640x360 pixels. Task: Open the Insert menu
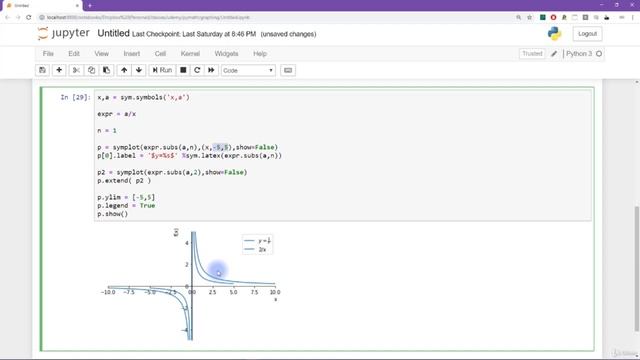(x=131, y=53)
